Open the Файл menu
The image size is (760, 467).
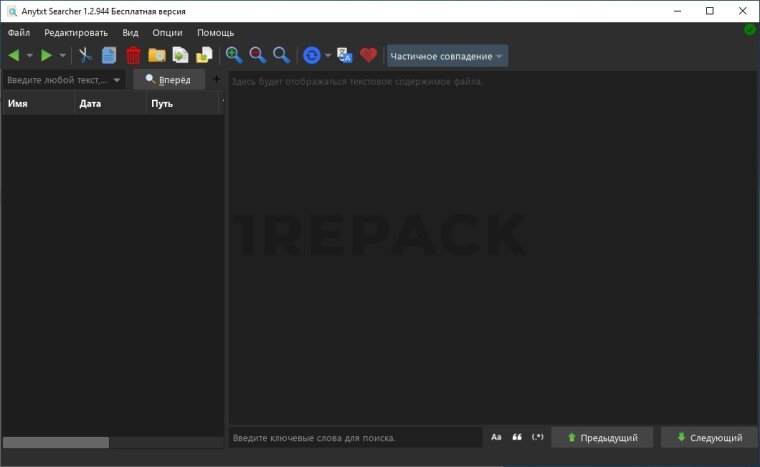coord(18,33)
